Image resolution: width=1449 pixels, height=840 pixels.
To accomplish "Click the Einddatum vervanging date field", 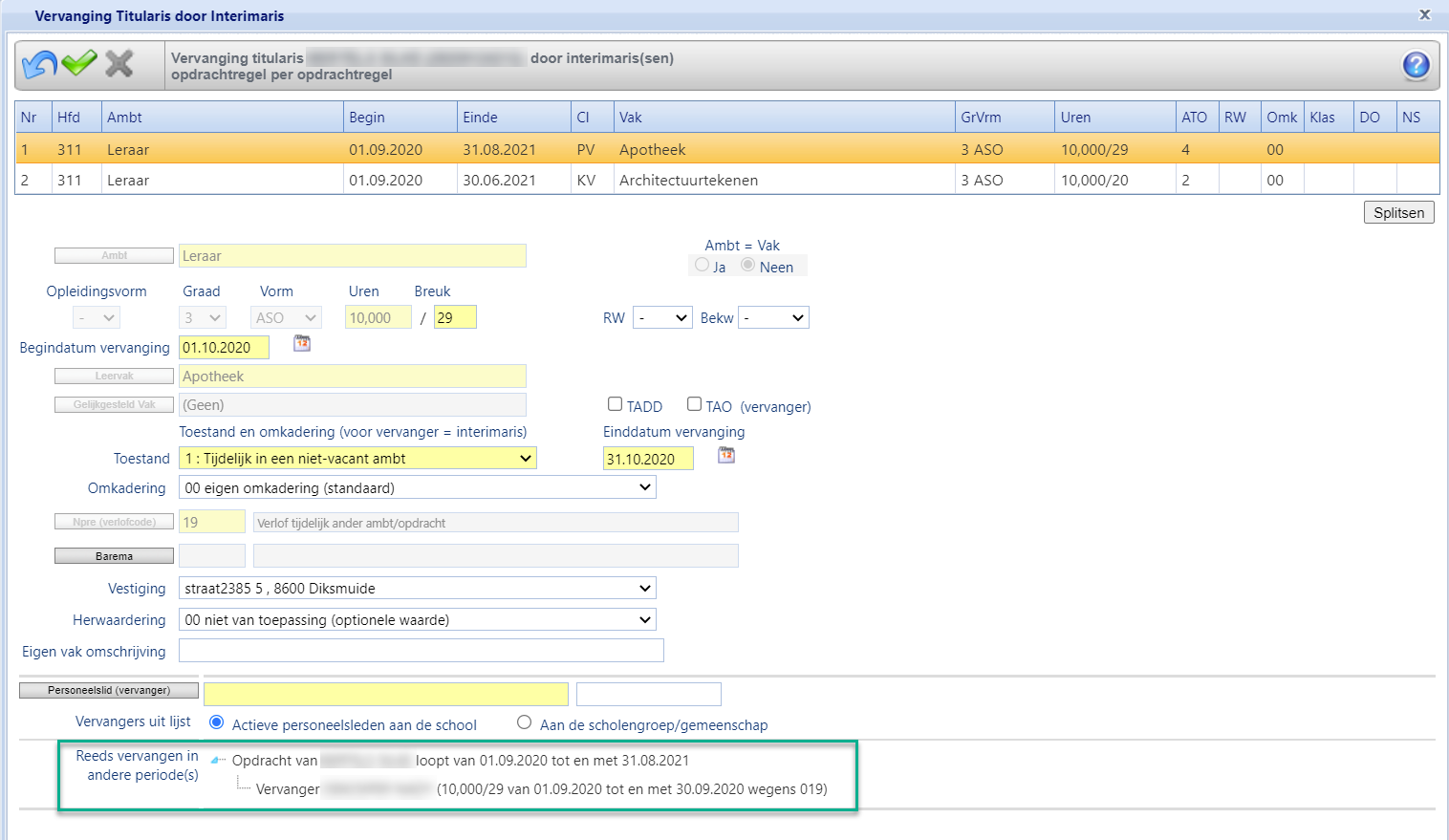I will [x=648, y=459].
